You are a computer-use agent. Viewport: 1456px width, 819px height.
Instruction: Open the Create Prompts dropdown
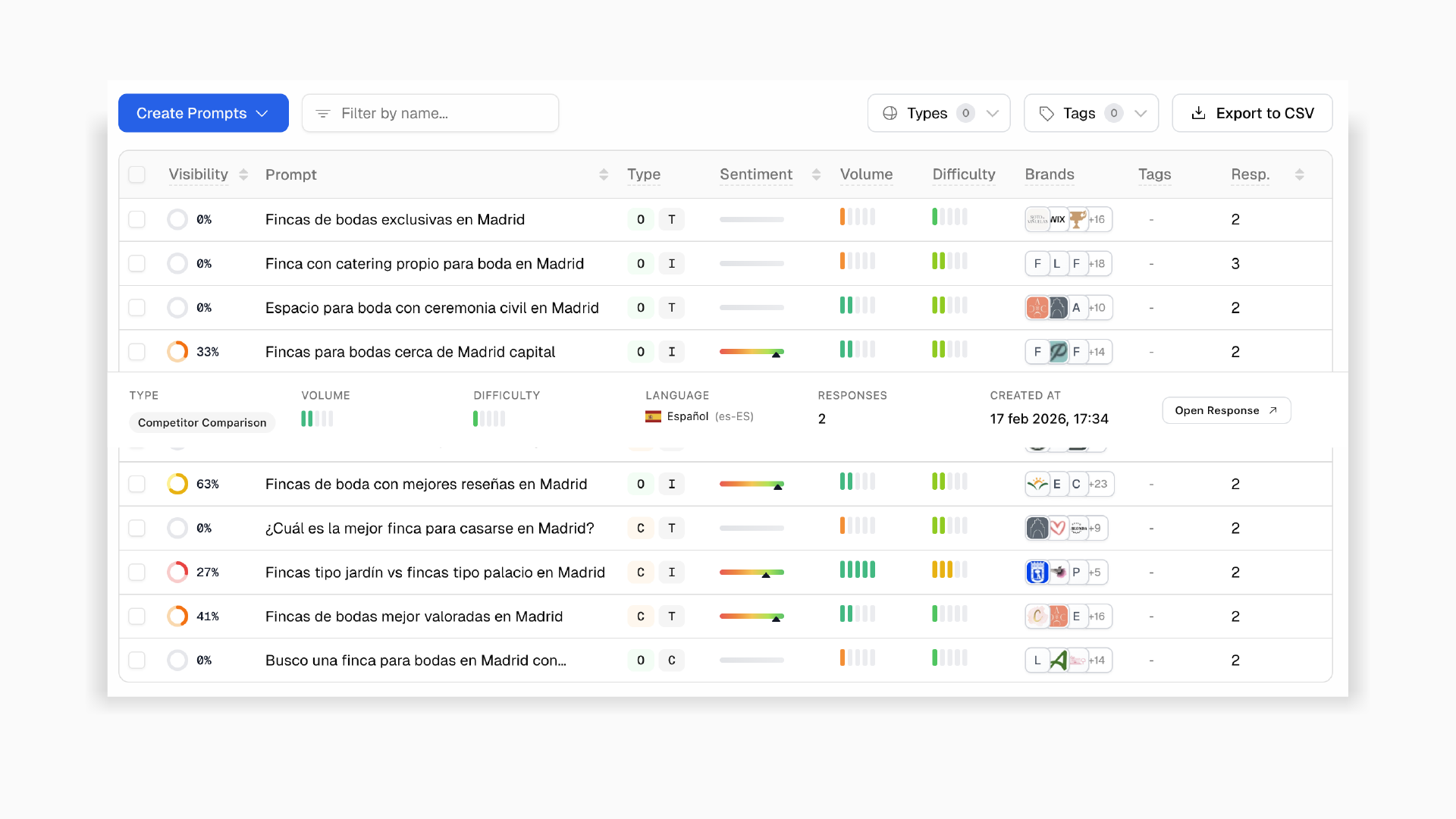(x=203, y=113)
